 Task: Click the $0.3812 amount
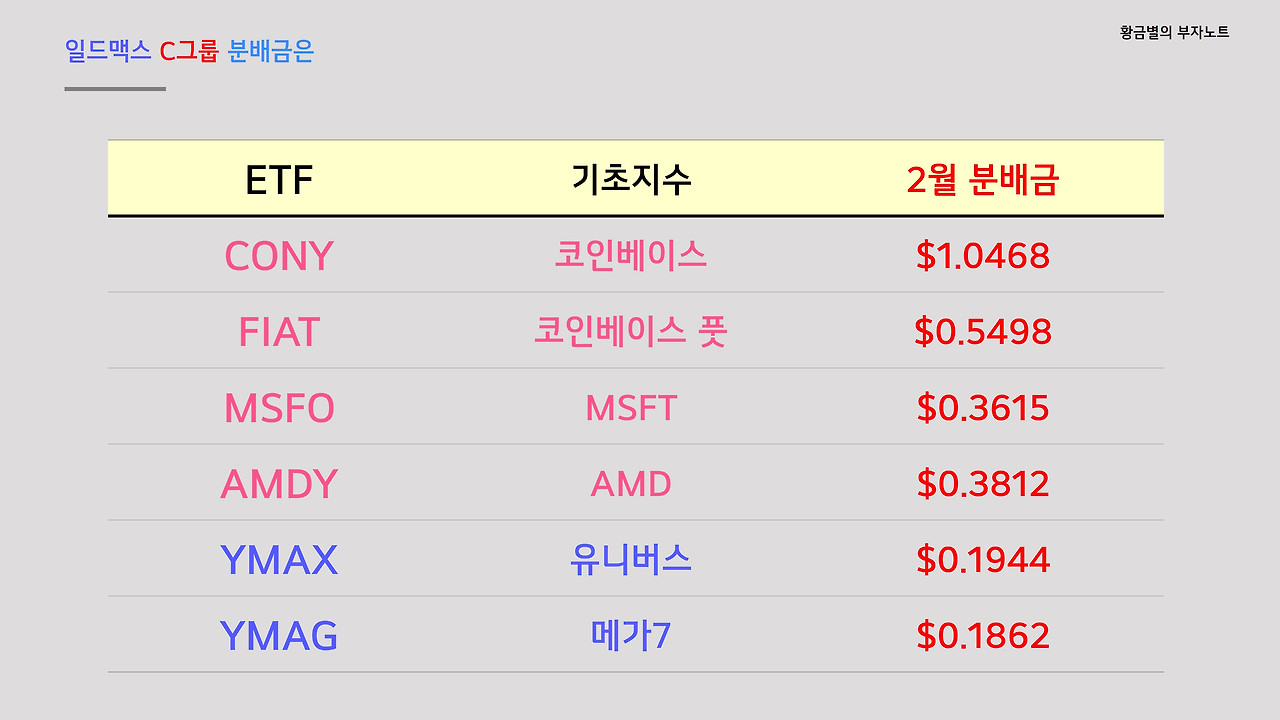[x=982, y=484]
